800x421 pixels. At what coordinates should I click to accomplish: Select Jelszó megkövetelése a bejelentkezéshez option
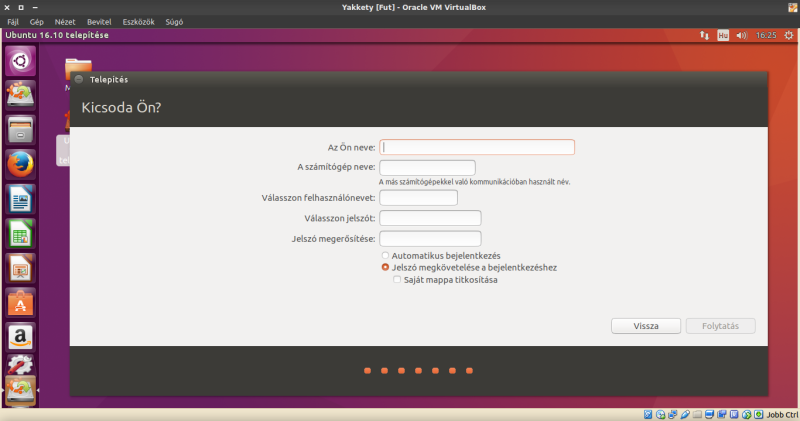(386, 268)
